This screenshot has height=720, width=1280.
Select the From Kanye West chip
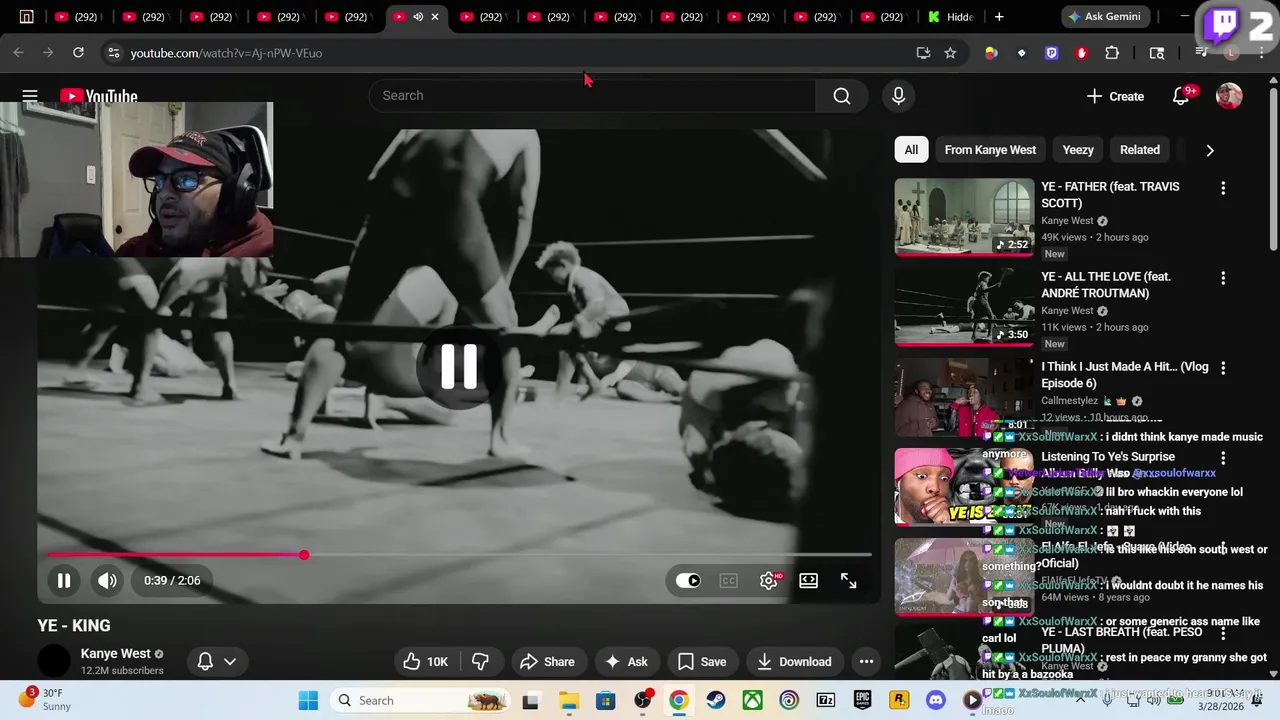(990, 150)
